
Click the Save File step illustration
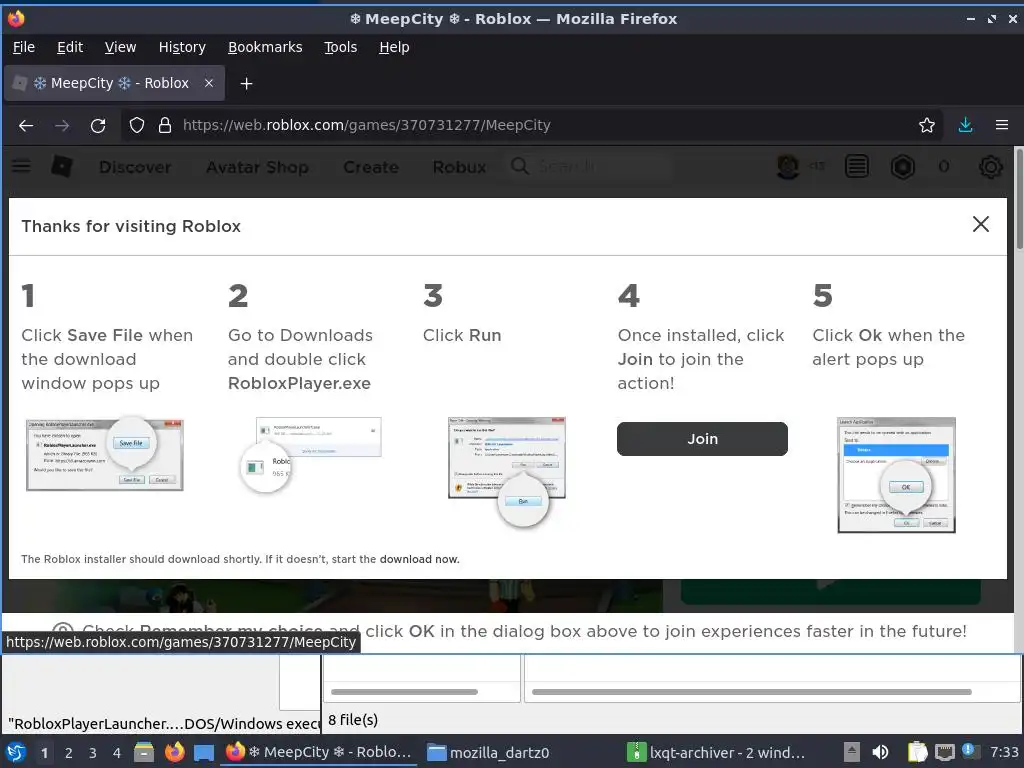pyautogui.click(x=104, y=455)
